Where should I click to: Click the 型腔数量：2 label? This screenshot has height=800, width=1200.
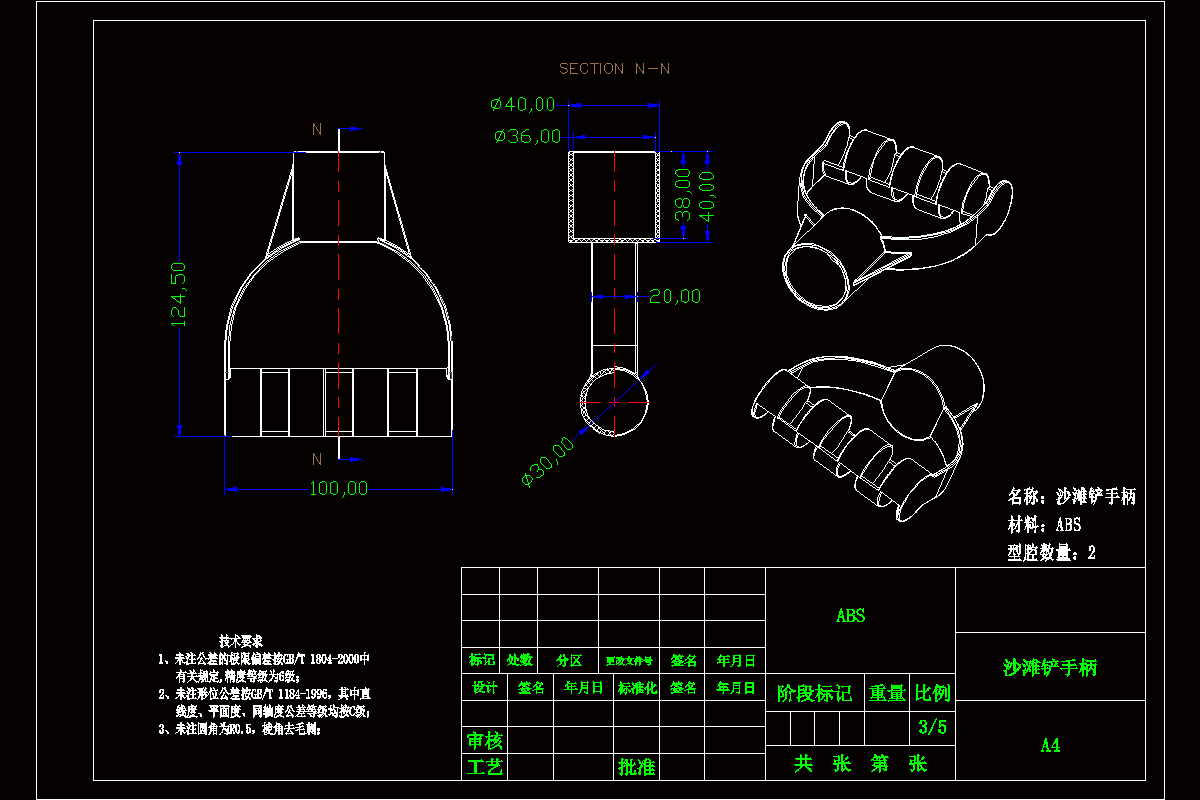coord(1051,552)
